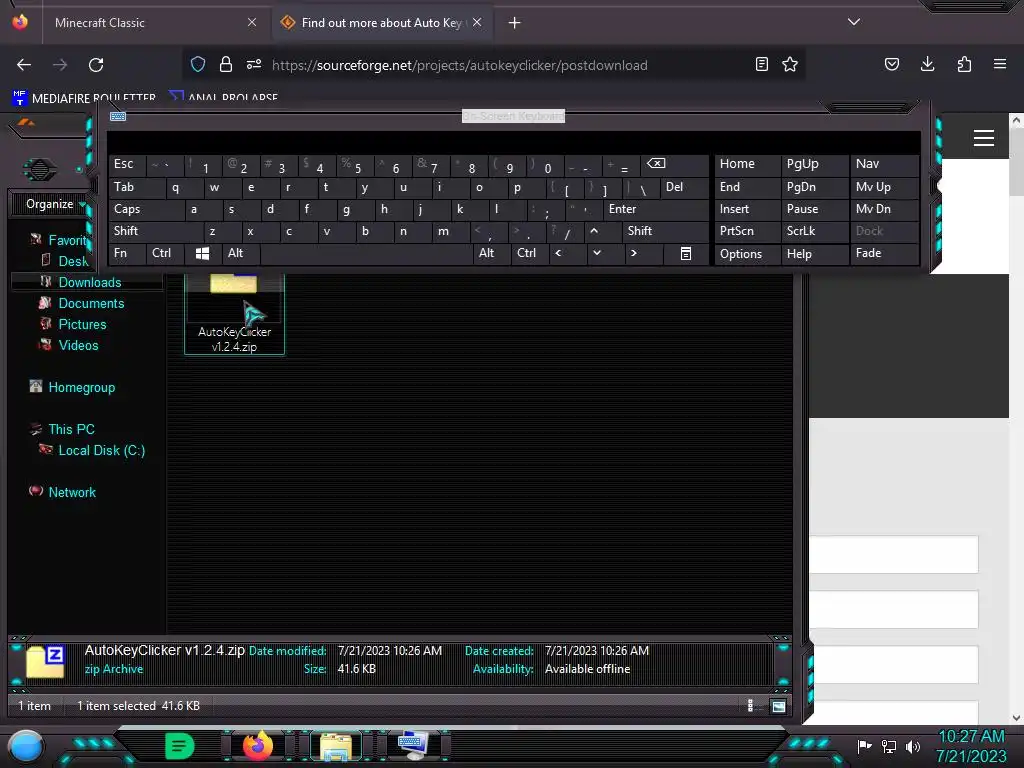Click the Help key on the keyboard
Viewport: 1024px width, 768px height.
pyautogui.click(x=814, y=254)
